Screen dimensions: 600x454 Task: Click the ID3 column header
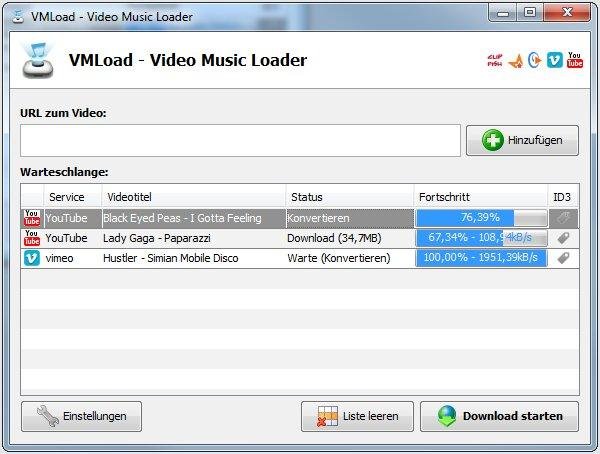pyautogui.click(x=563, y=197)
